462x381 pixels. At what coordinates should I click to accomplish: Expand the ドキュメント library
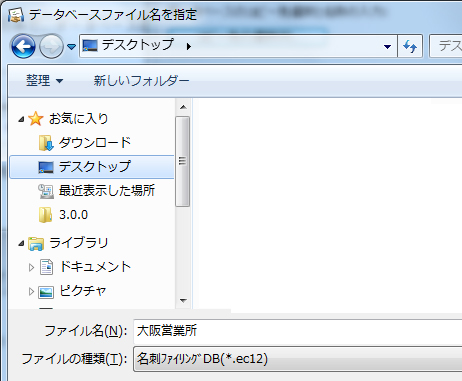31,267
